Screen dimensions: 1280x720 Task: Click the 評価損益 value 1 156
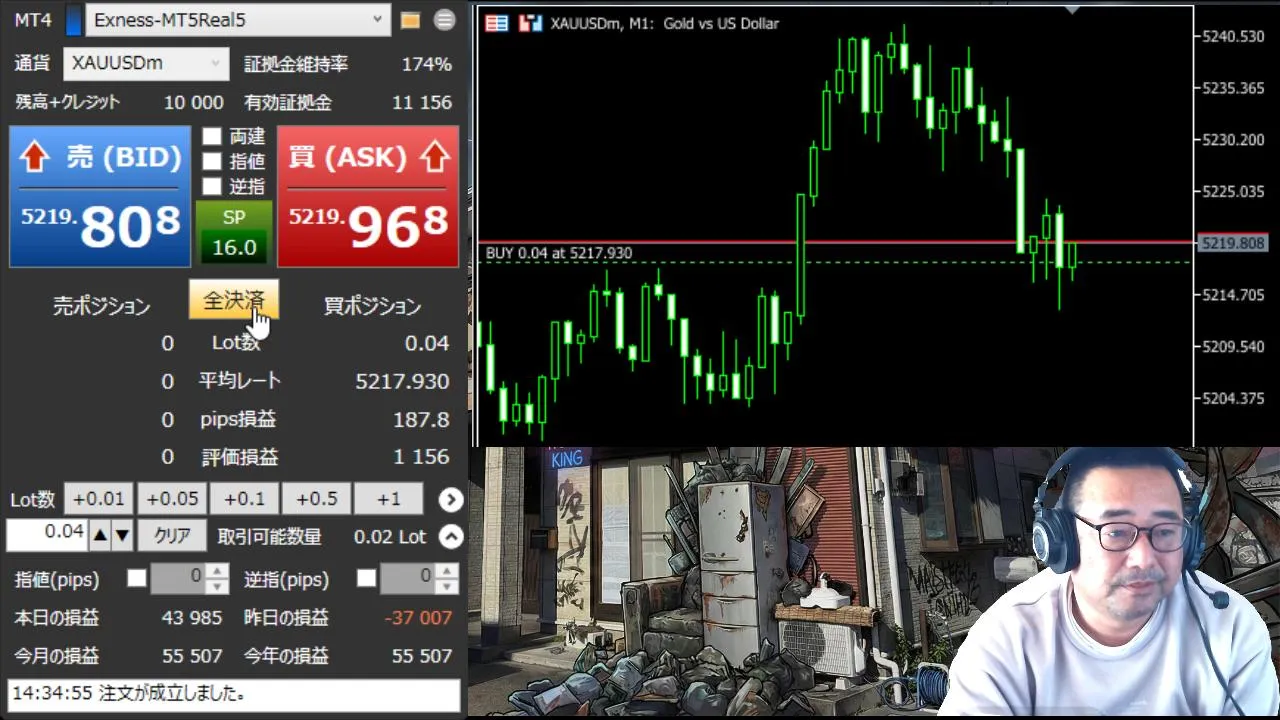[x=421, y=457]
